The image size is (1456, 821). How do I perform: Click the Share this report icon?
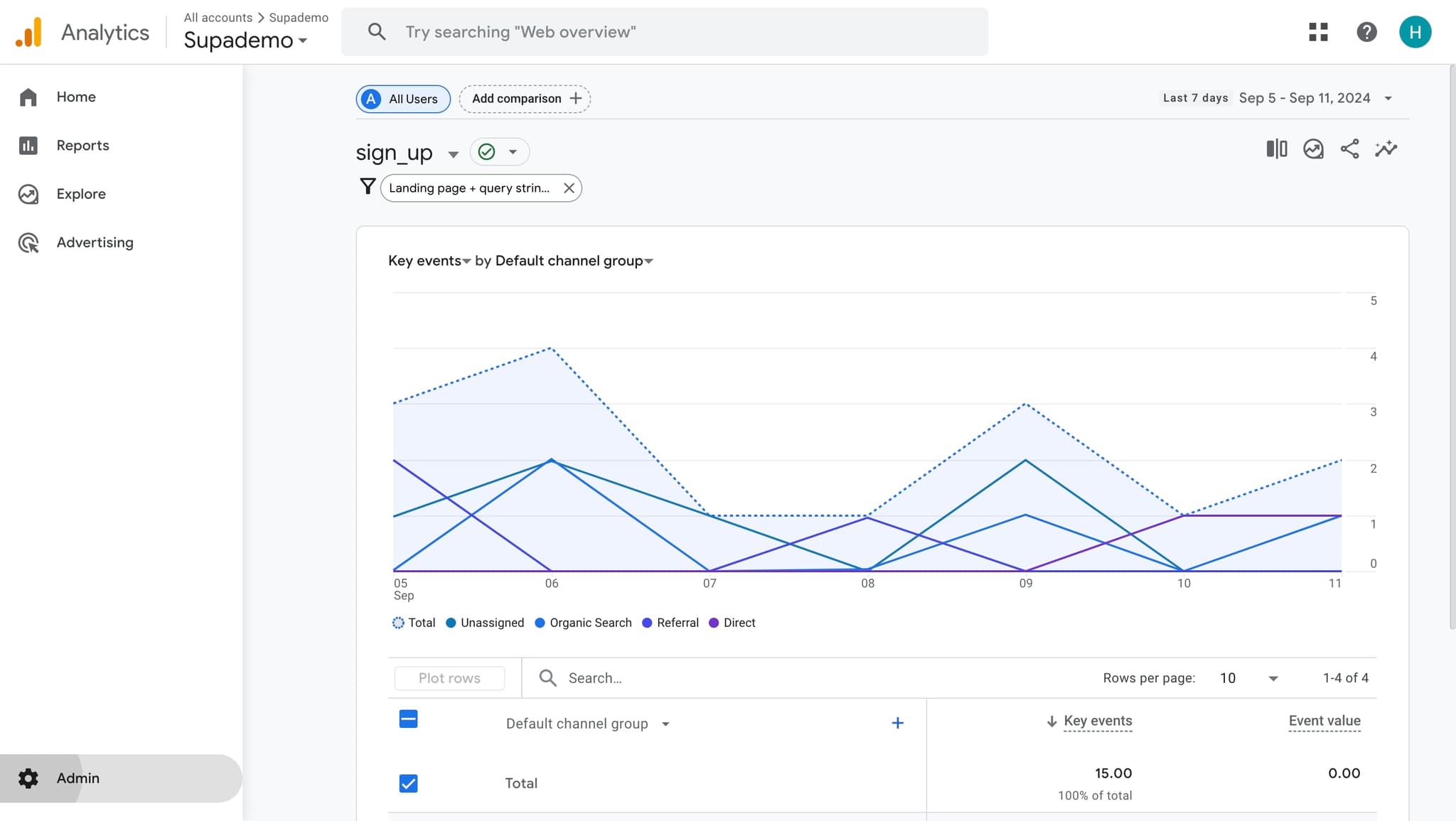[1349, 149]
